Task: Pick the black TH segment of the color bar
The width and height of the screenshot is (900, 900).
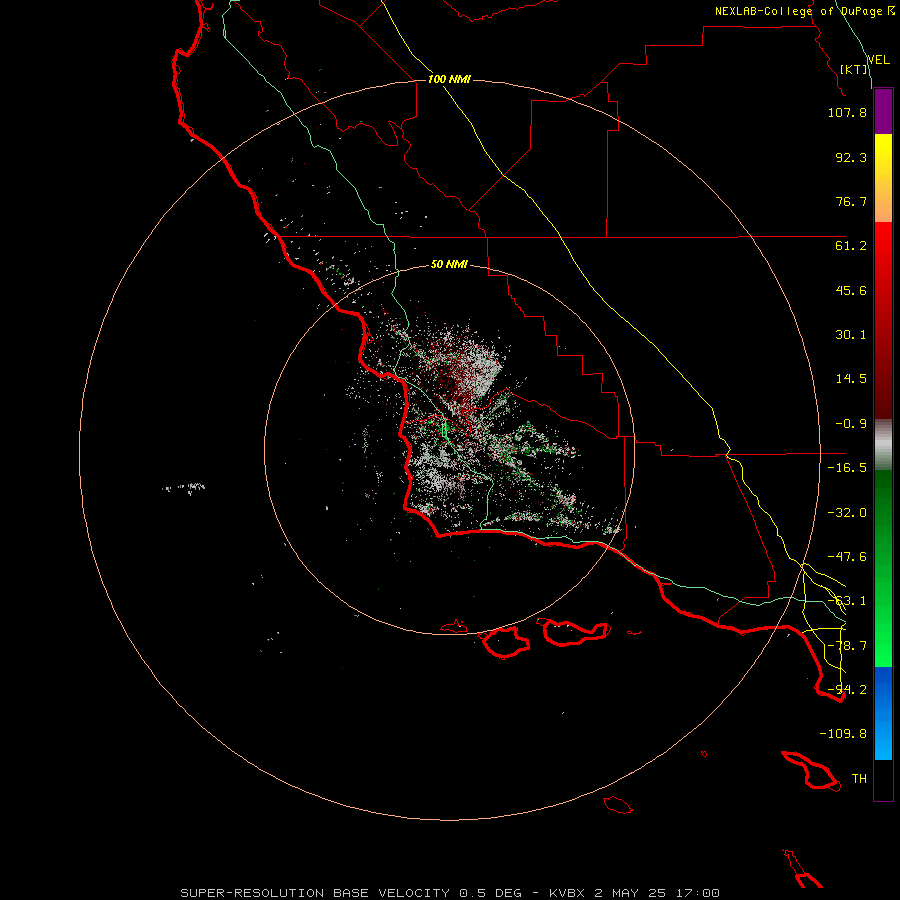Action: click(x=883, y=780)
